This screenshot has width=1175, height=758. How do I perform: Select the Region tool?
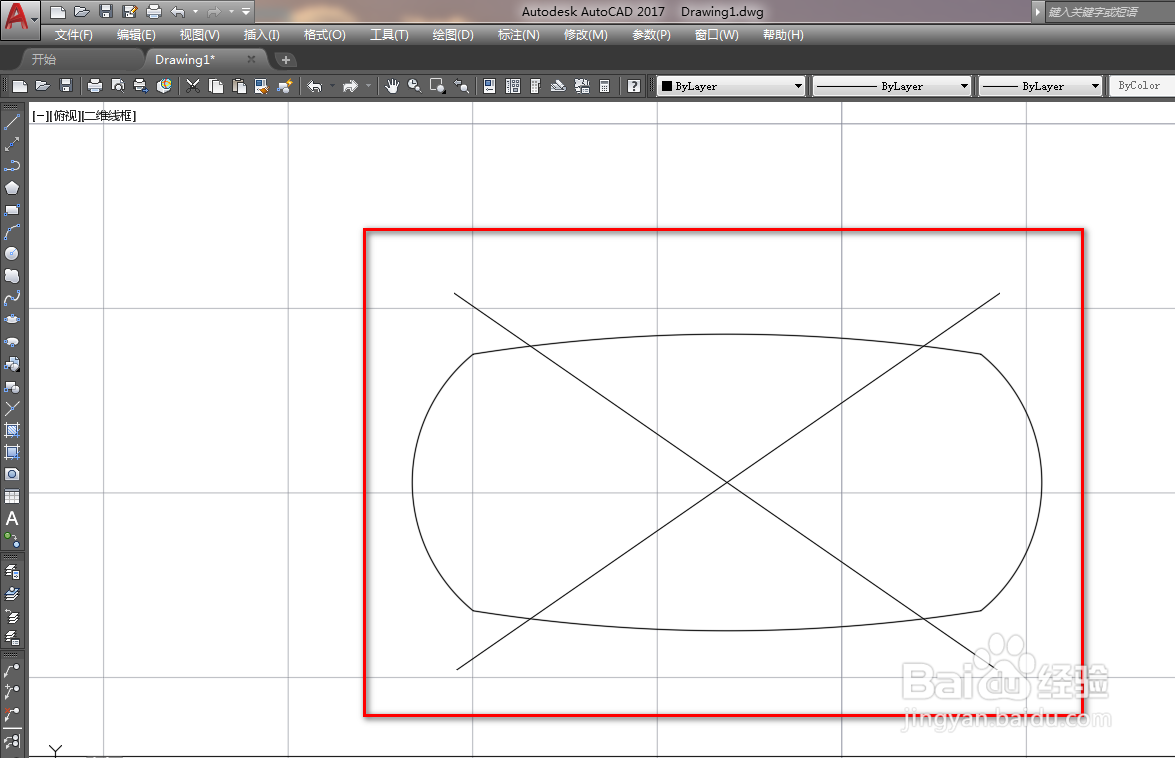click(x=12, y=474)
